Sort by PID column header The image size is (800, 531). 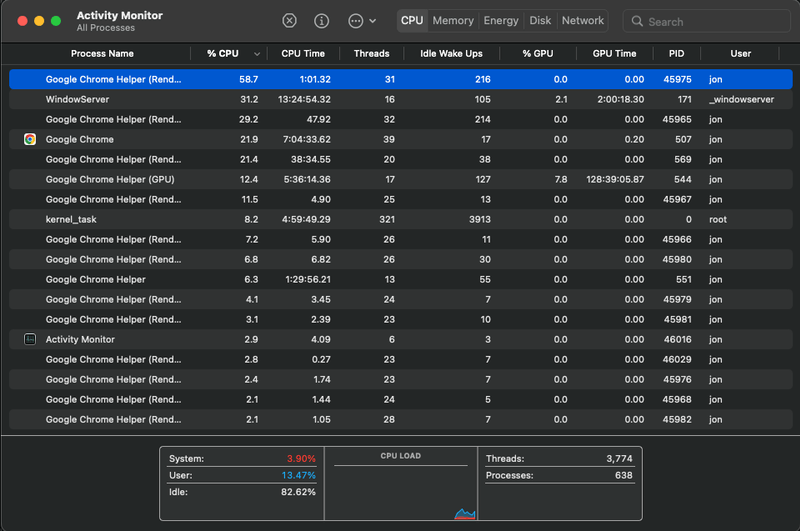[677, 54]
